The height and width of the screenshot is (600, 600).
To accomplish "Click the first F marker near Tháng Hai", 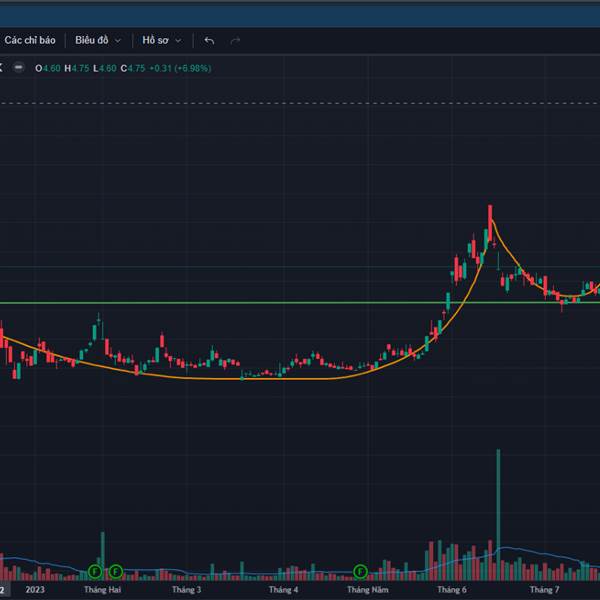I will tap(95, 572).
